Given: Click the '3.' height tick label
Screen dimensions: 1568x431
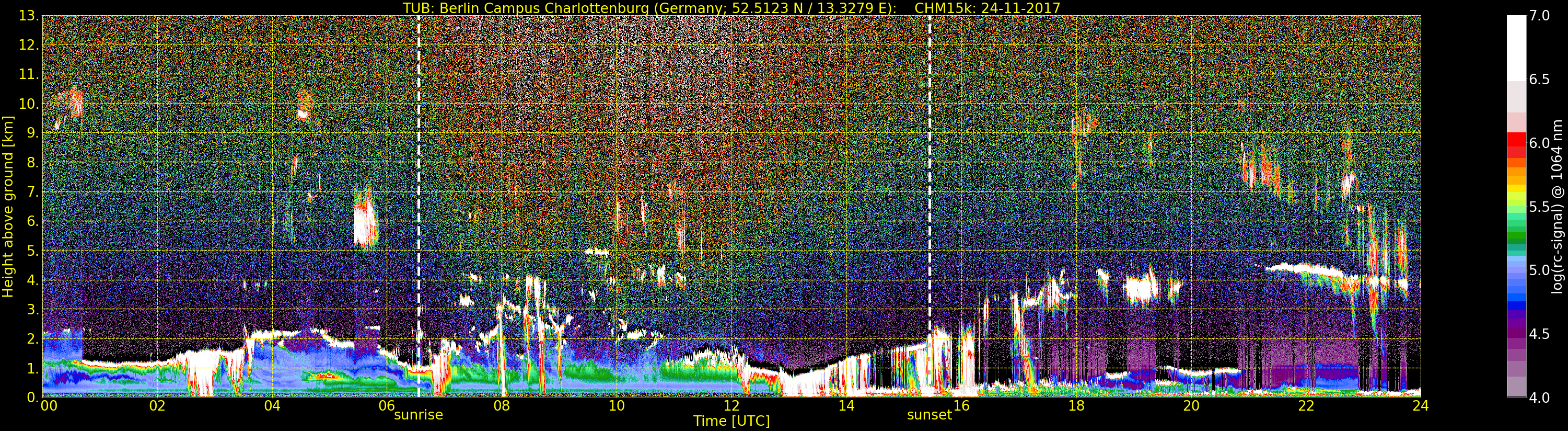Looking at the screenshot, I should (33, 309).
